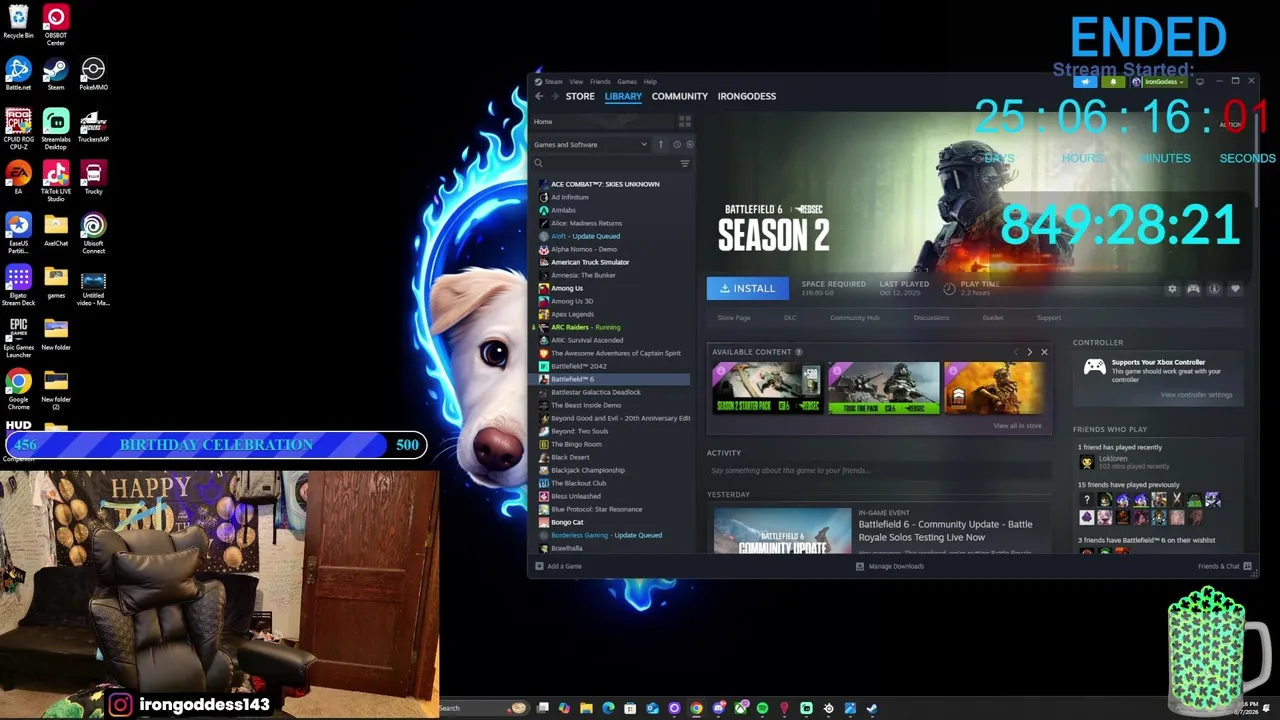Open Battle.net desktop shortcut
Viewport: 1280px width, 720px height.
pos(18,75)
